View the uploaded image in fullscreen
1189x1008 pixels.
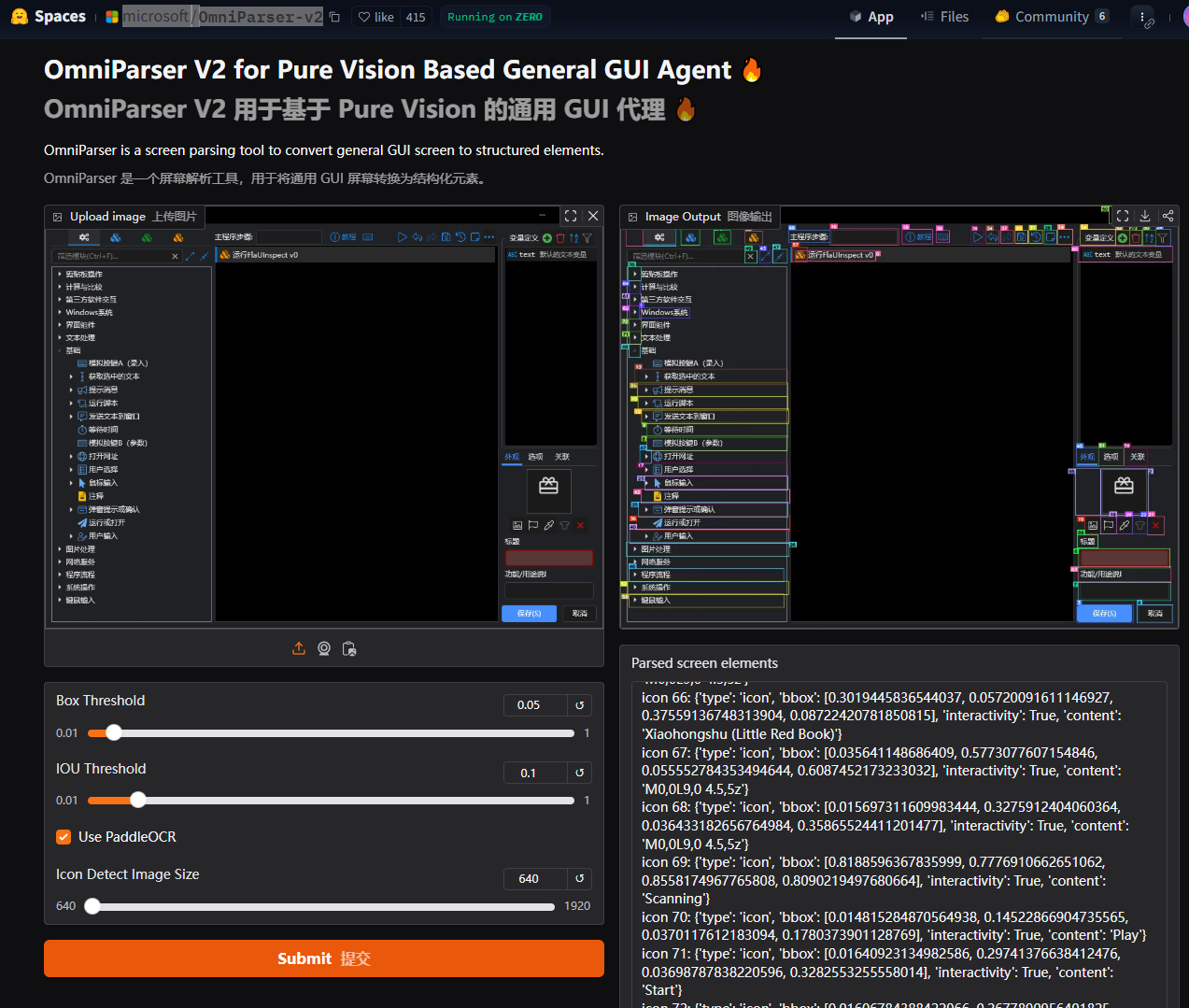(x=571, y=216)
